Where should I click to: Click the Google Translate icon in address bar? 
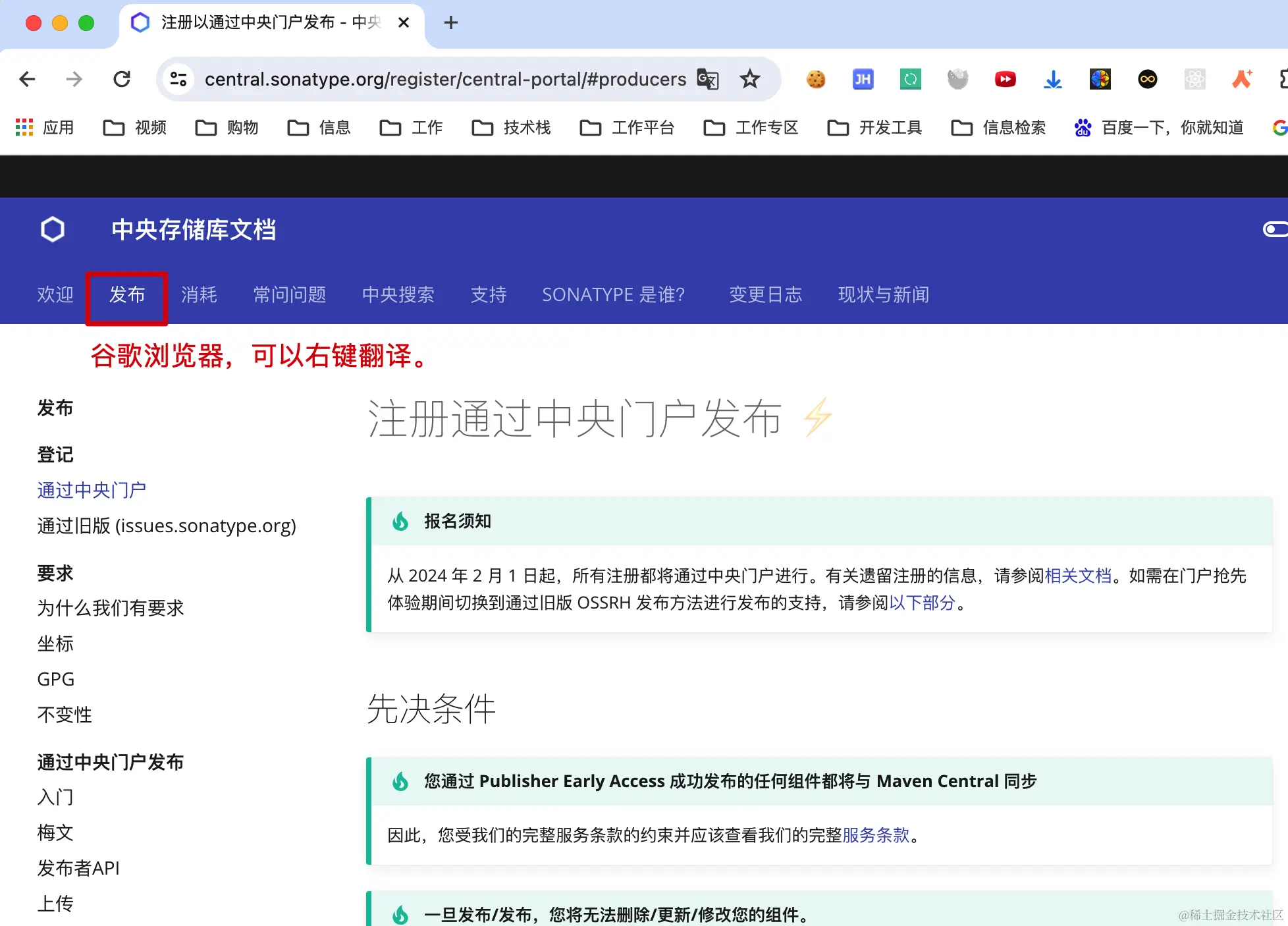[708, 80]
